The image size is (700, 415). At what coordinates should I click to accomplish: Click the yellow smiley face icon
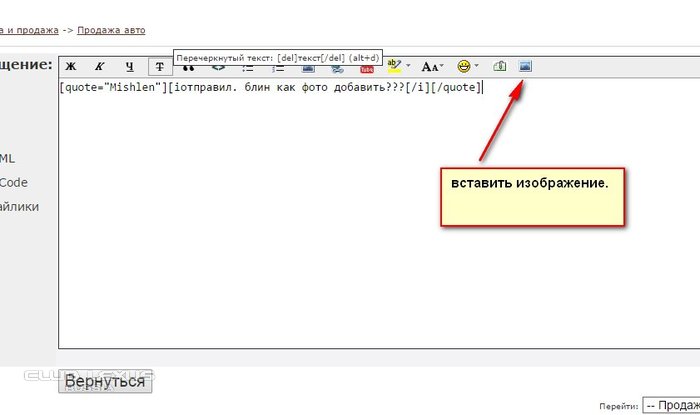pos(463,67)
